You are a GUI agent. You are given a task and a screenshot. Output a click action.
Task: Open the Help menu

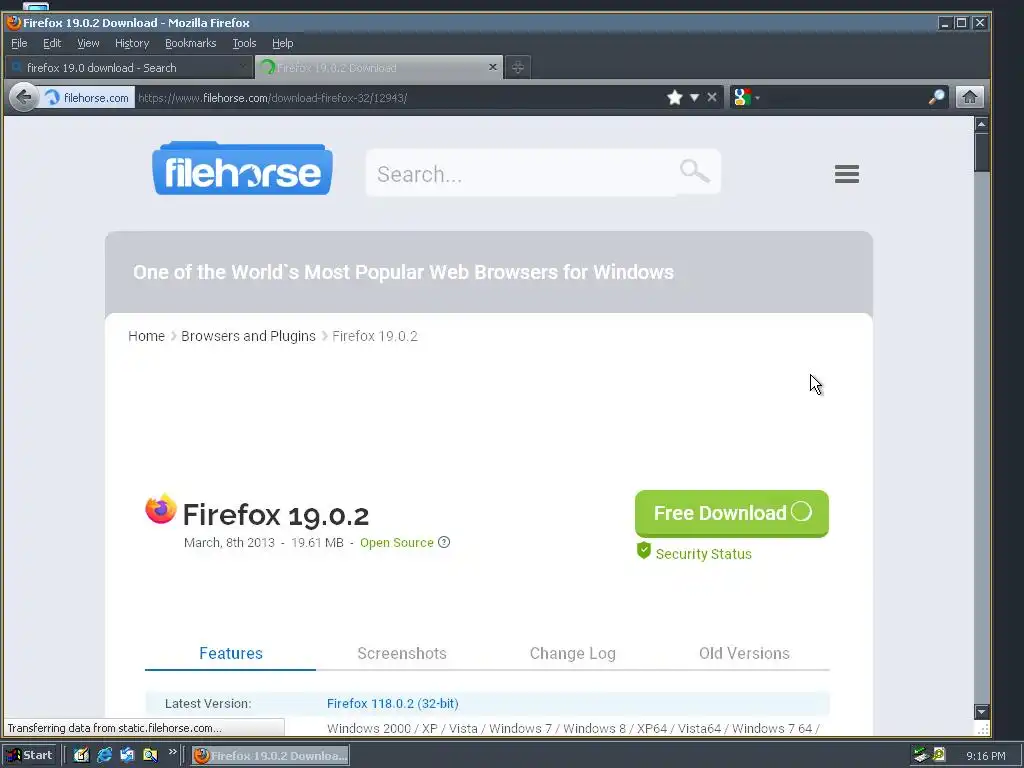(282, 43)
